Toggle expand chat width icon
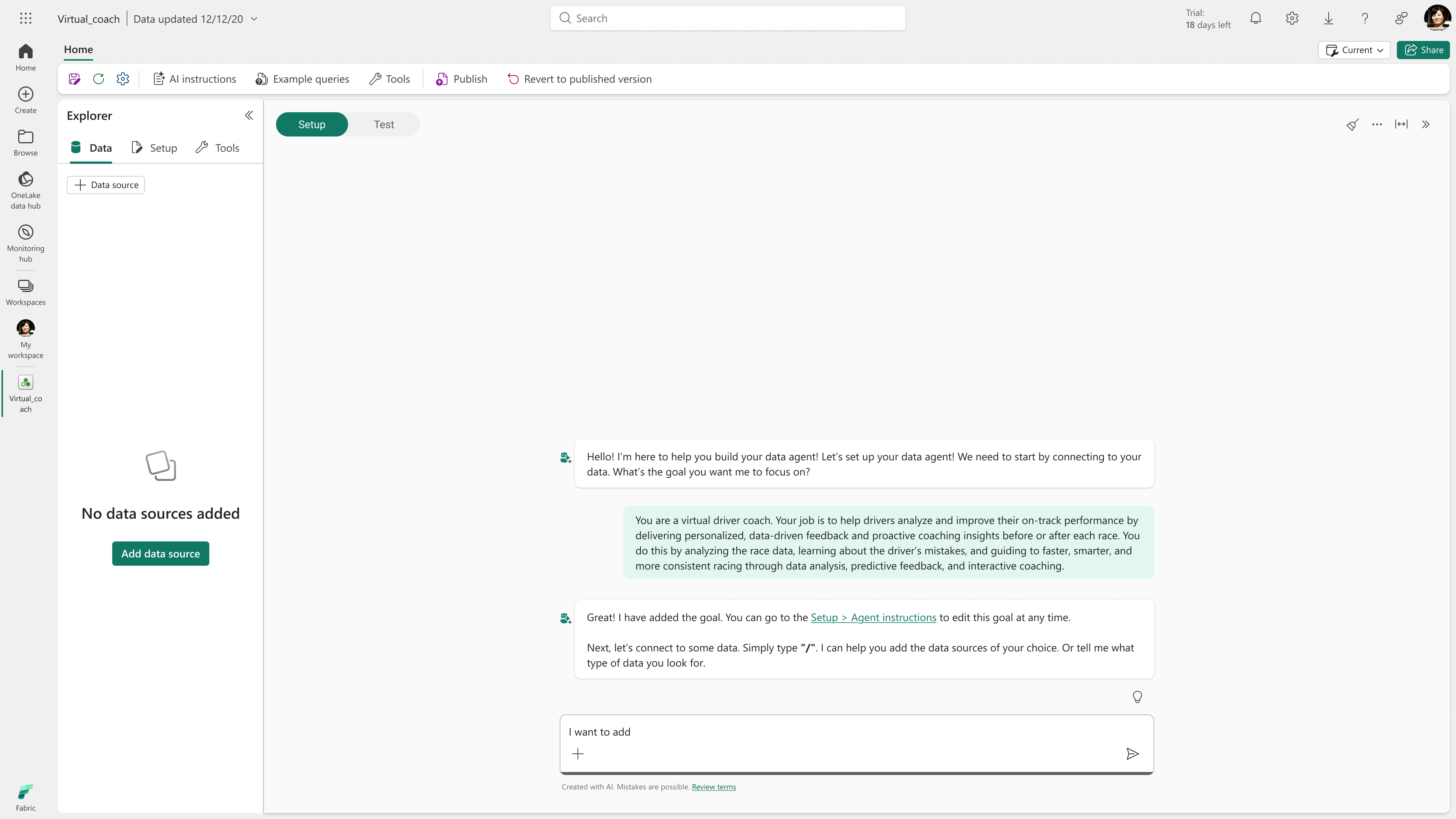Screen dimensions: 1456x819 1401,124
